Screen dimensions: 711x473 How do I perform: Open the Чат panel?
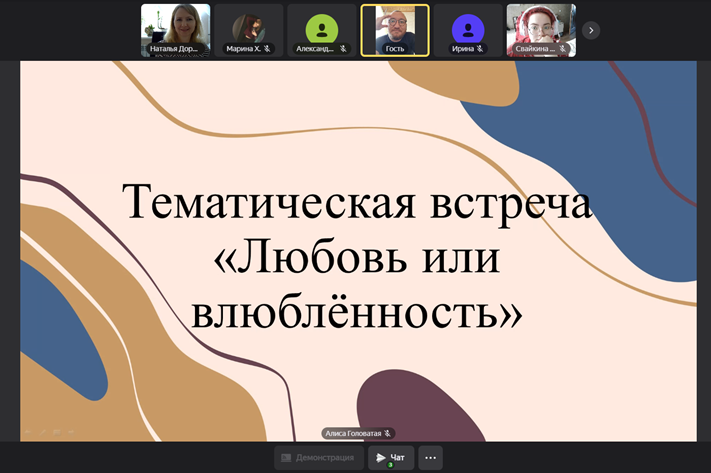click(391, 458)
